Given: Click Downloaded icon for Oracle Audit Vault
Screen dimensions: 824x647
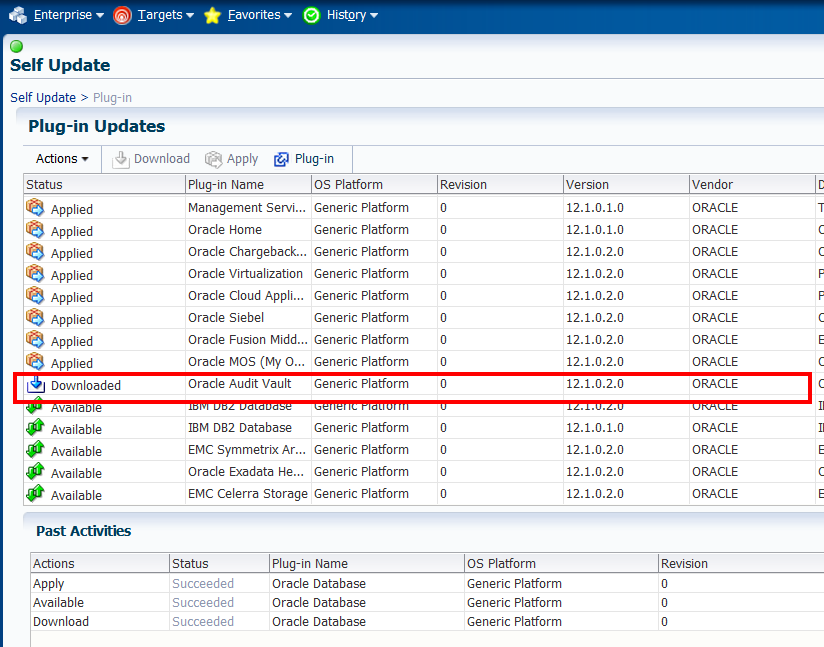Looking at the screenshot, I should click(36, 384).
